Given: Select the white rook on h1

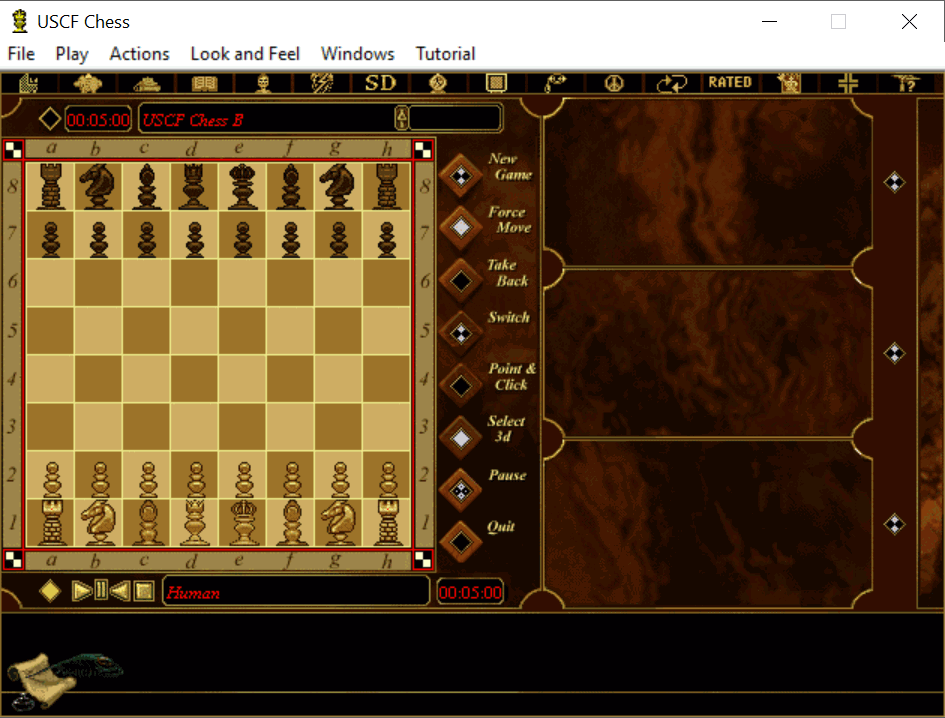Looking at the screenshot, I should (x=387, y=523).
